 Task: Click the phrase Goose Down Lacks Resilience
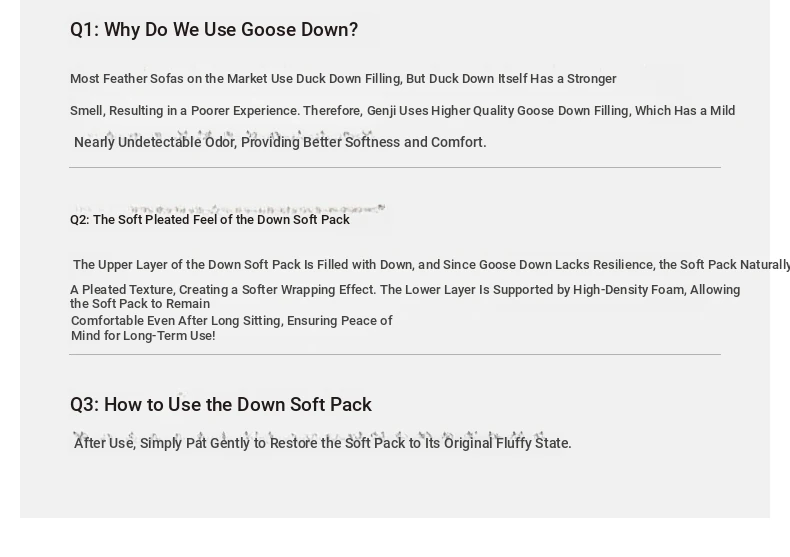[549, 265]
